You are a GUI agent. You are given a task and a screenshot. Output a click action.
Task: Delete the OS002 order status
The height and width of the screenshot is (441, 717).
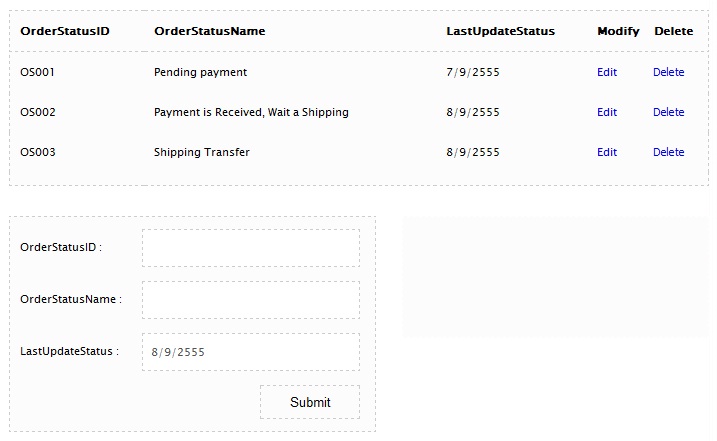coord(668,112)
